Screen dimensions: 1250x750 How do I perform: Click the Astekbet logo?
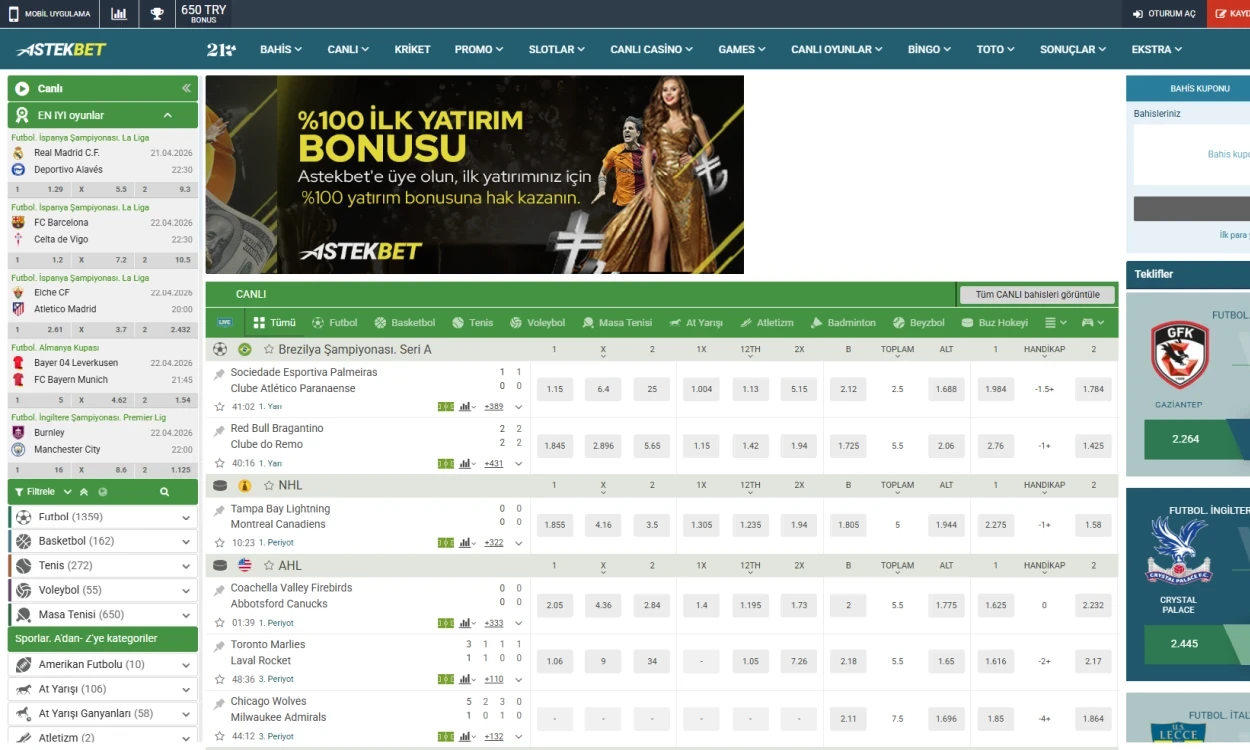coord(61,49)
